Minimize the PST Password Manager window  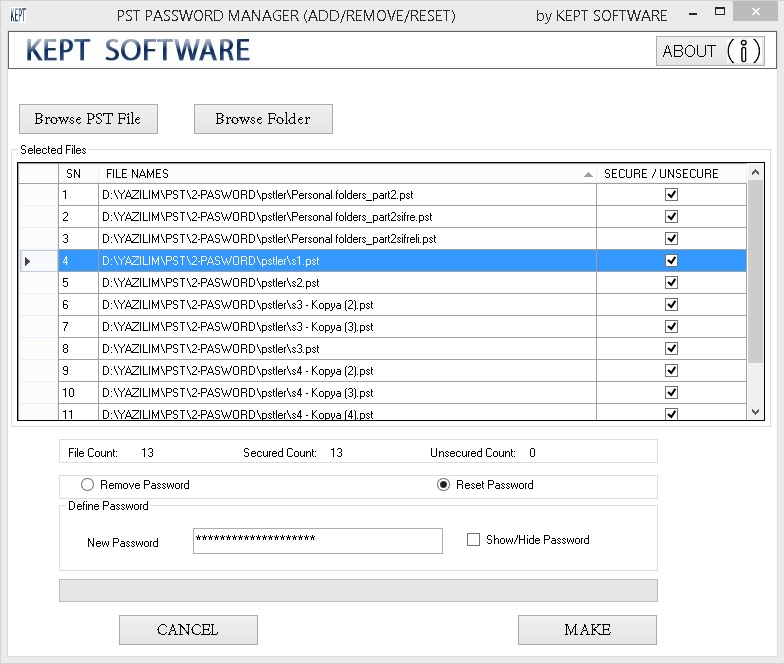click(692, 13)
